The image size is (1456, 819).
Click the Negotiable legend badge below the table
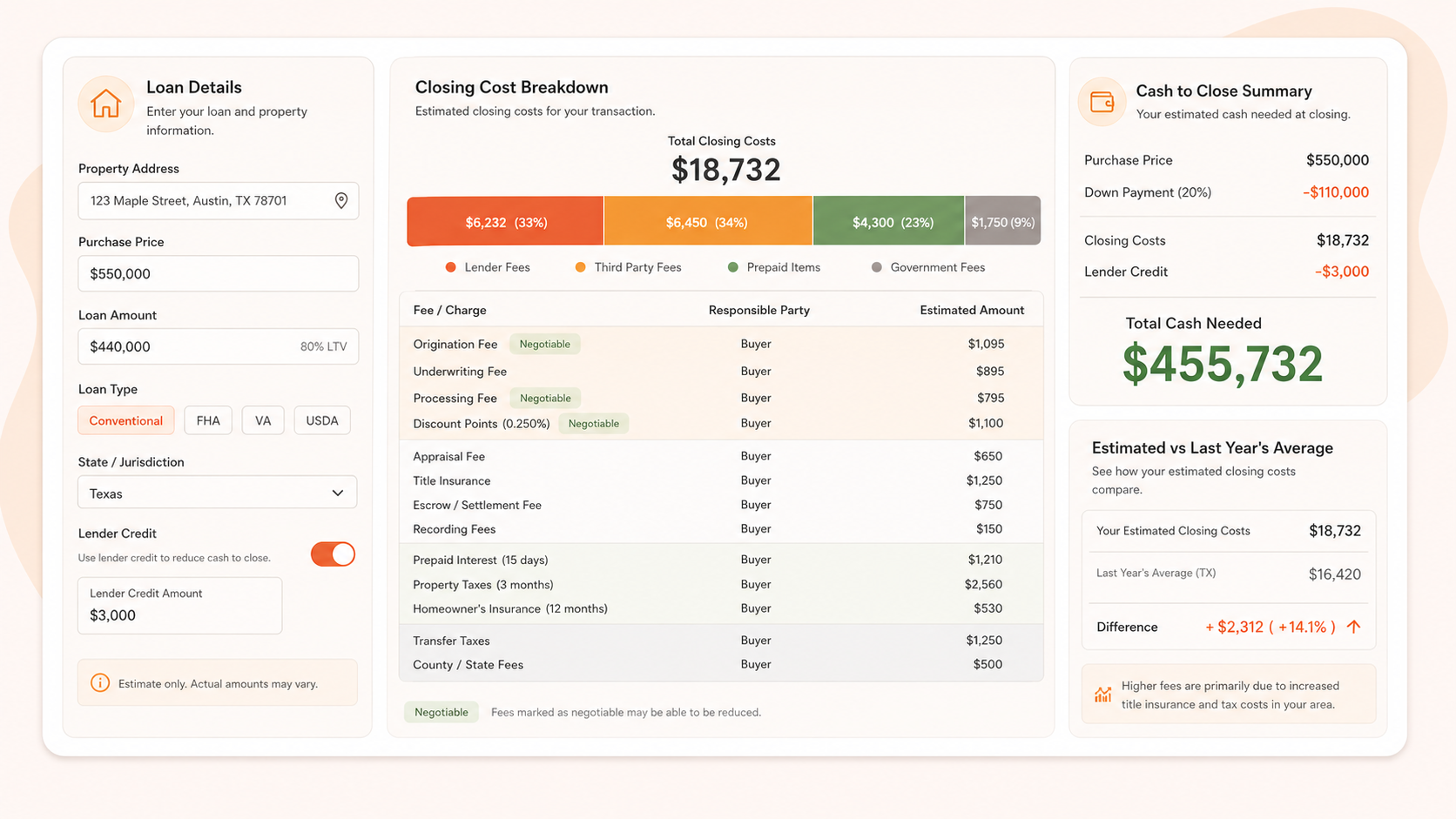[442, 712]
